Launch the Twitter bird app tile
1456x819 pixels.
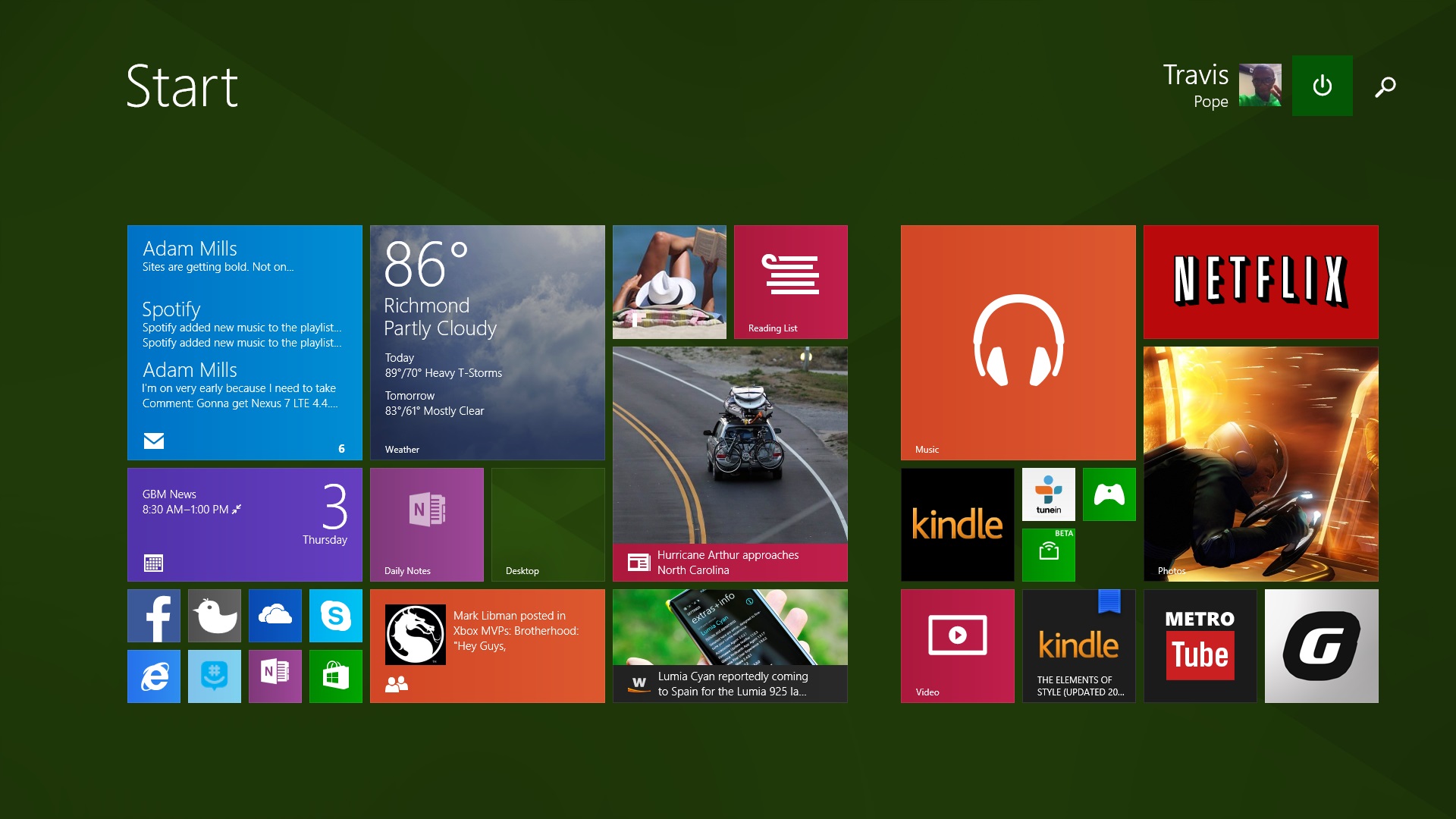(215, 616)
